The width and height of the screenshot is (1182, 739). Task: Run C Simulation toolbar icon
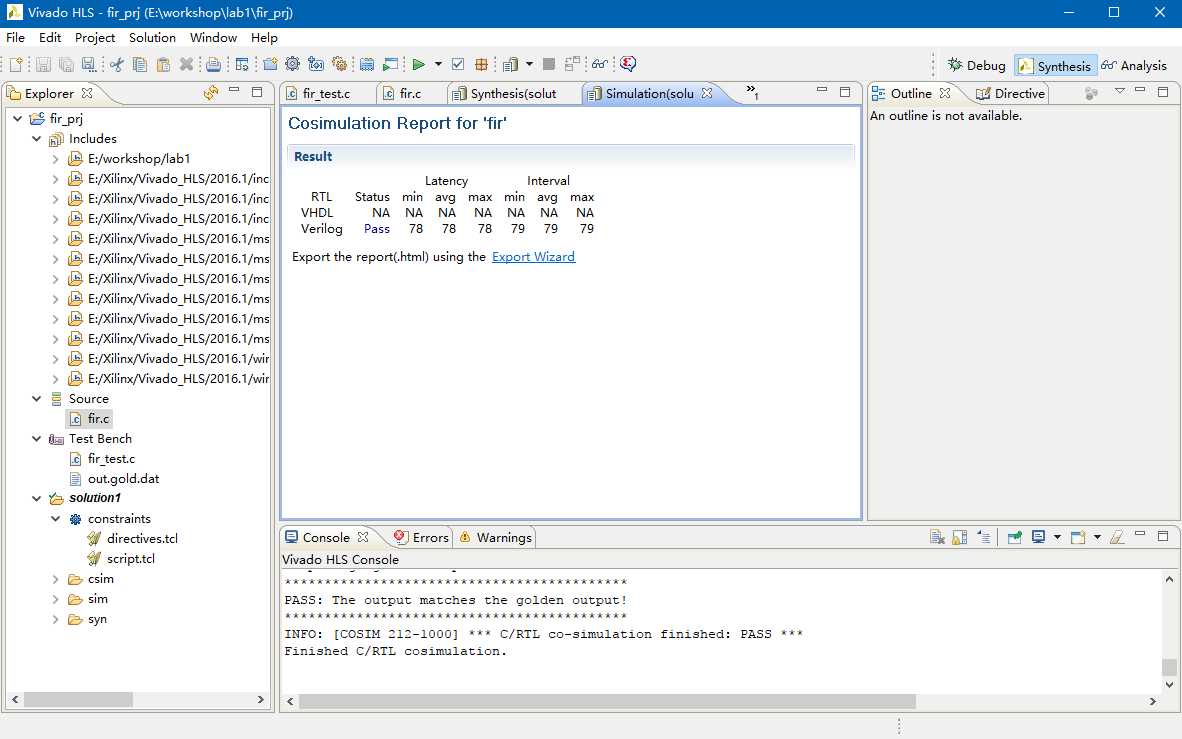(x=390, y=64)
